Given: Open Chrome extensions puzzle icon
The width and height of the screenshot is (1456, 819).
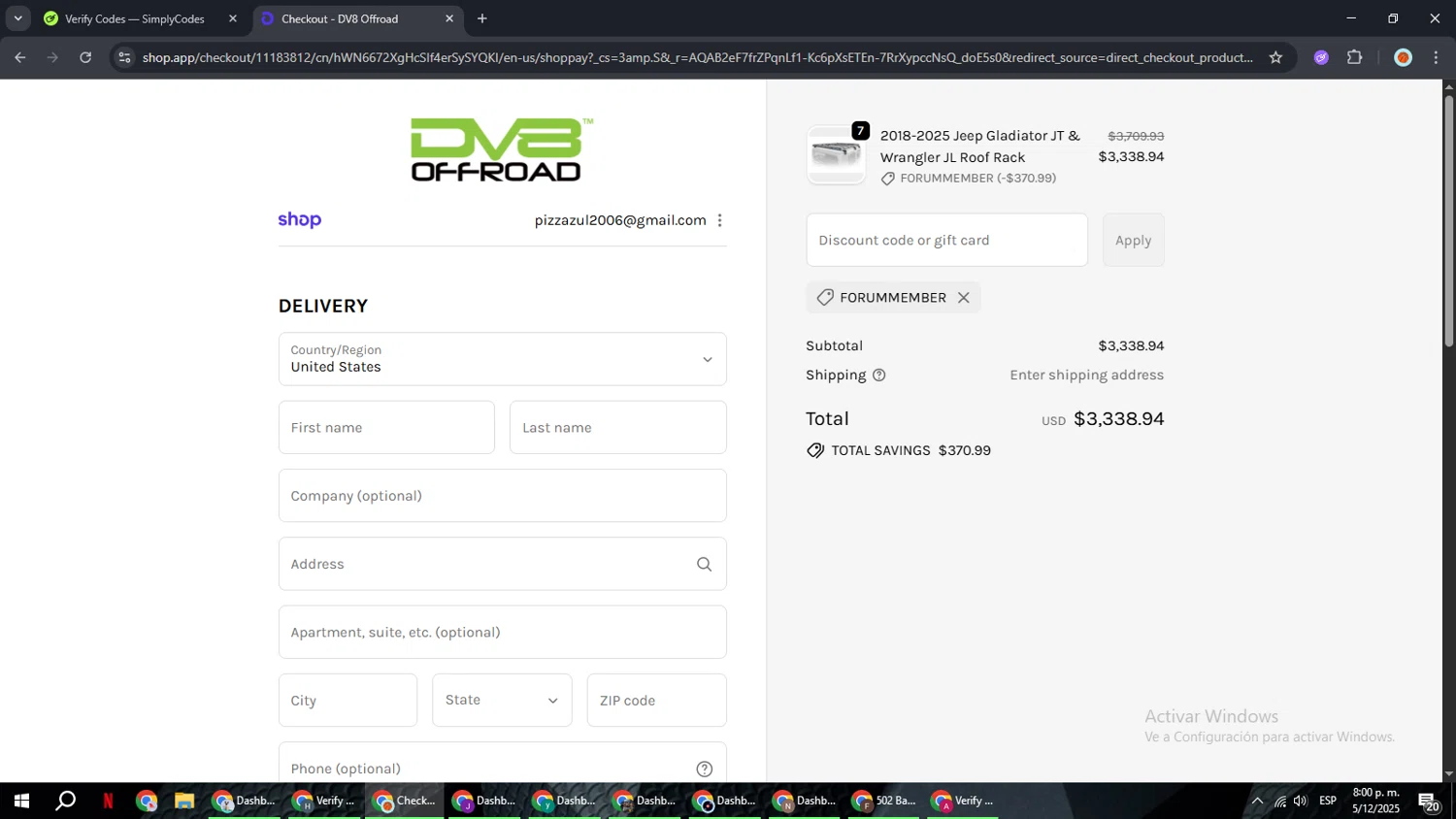Looking at the screenshot, I should click(1354, 57).
